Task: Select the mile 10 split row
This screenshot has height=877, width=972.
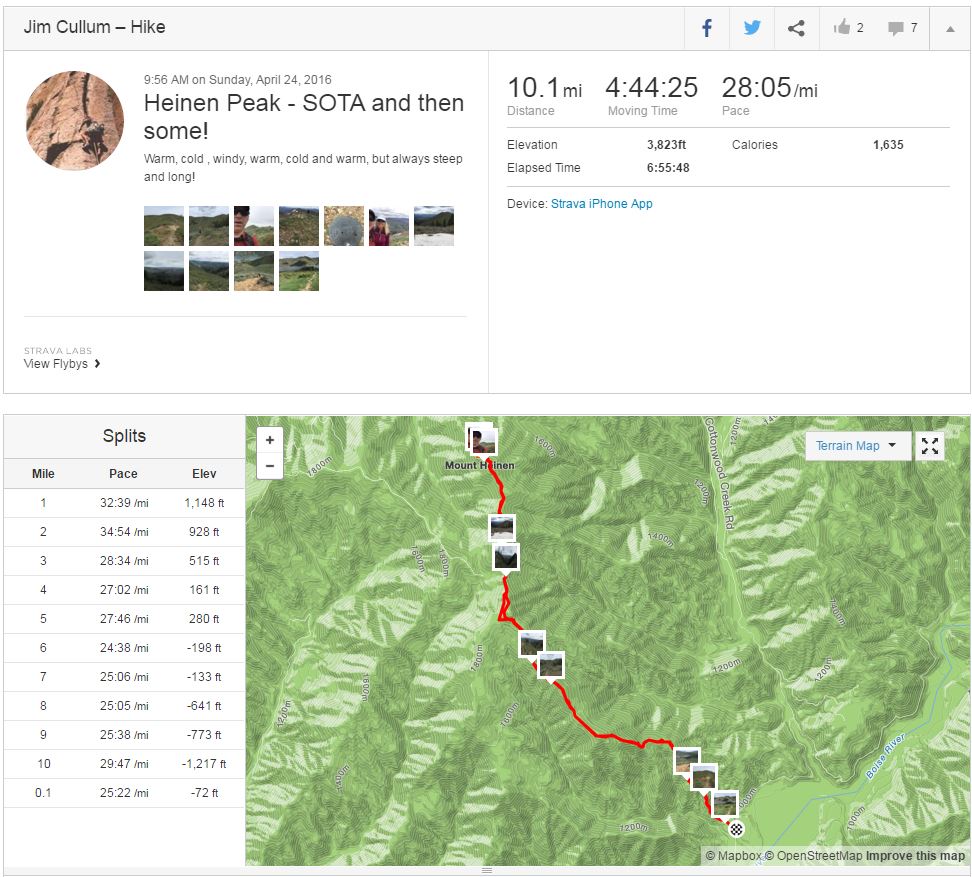Action: pos(124,764)
